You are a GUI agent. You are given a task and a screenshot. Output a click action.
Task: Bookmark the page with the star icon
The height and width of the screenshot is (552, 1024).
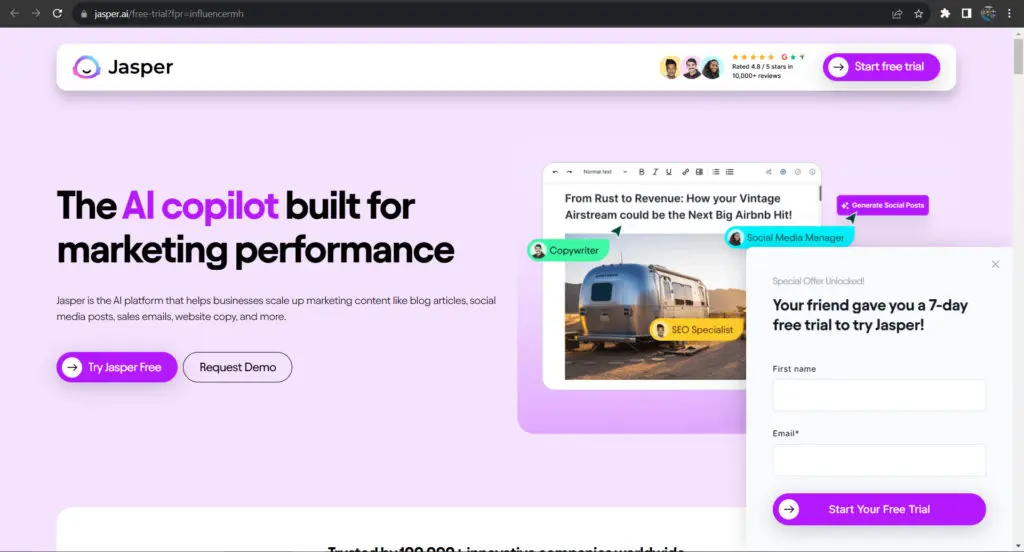pos(918,14)
